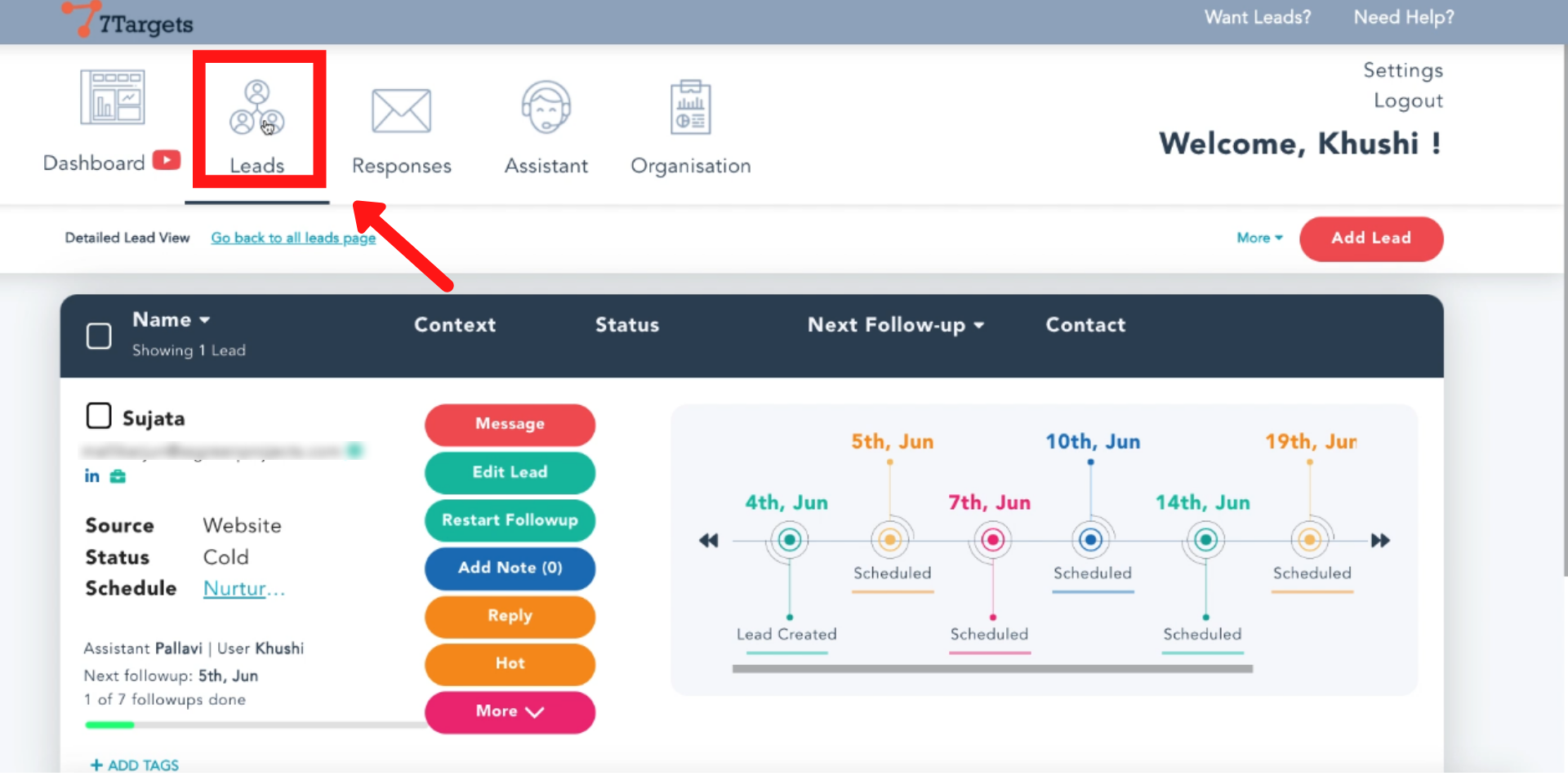
Task: Play the Dashboard video tutorial icon
Action: (x=167, y=160)
